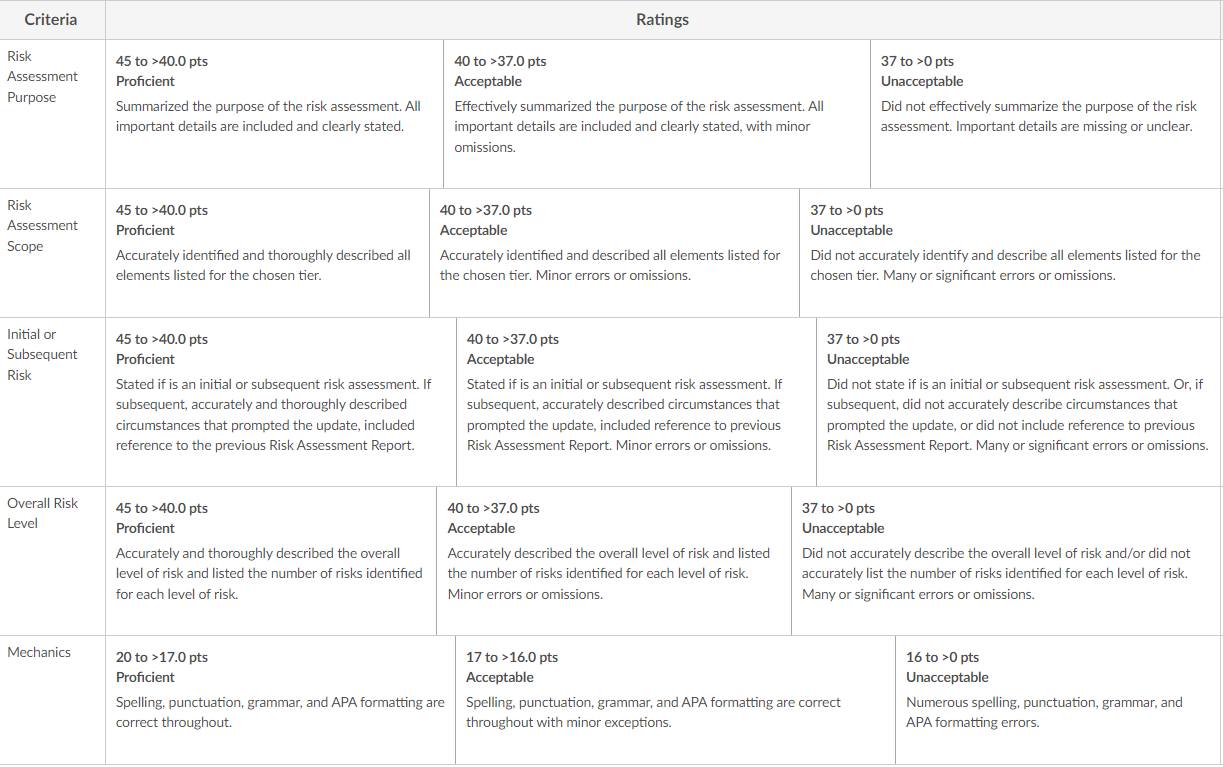Mark Overall Risk Level as Proficient
Viewport: 1223px width, 767px height.
coord(271,561)
